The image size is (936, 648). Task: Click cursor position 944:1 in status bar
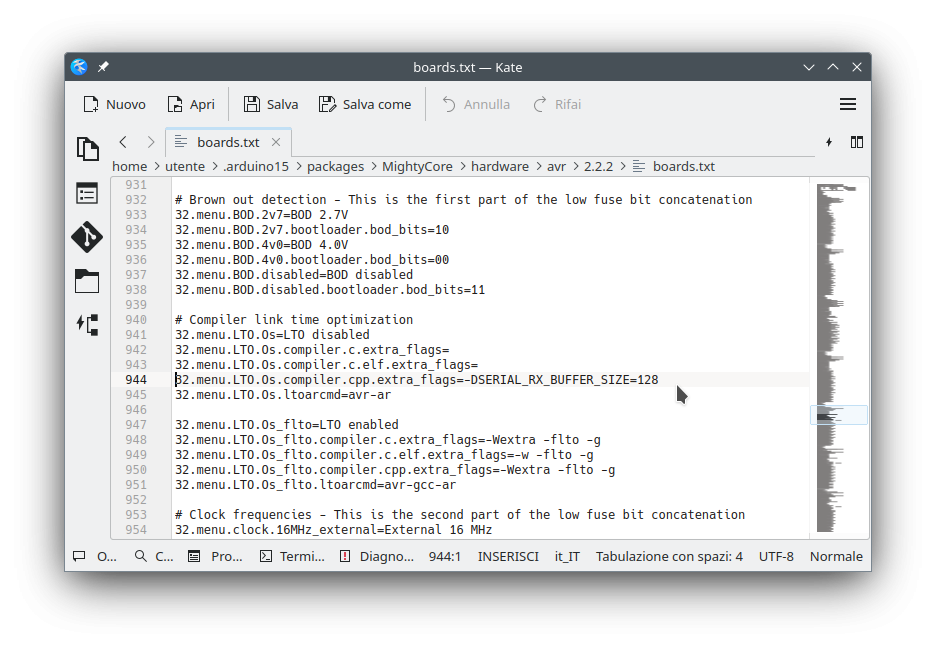pos(445,556)
